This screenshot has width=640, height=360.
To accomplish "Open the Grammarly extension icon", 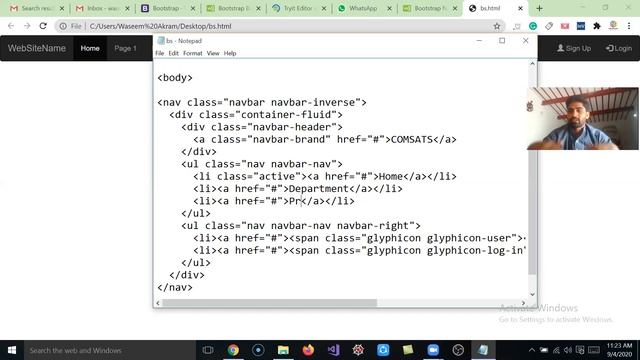I will coord(533,26).
